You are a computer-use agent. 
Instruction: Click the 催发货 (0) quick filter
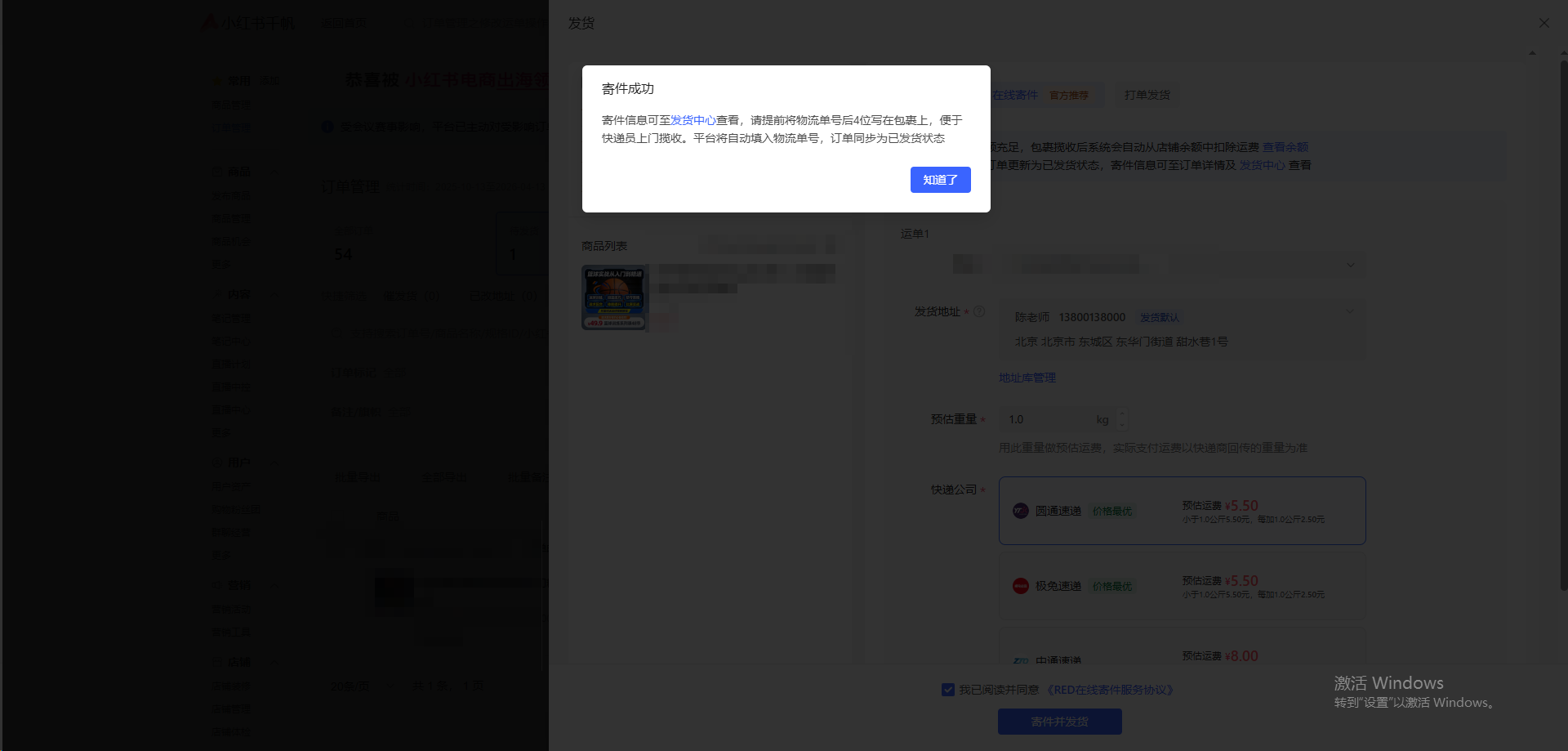[x=411, y=296]
